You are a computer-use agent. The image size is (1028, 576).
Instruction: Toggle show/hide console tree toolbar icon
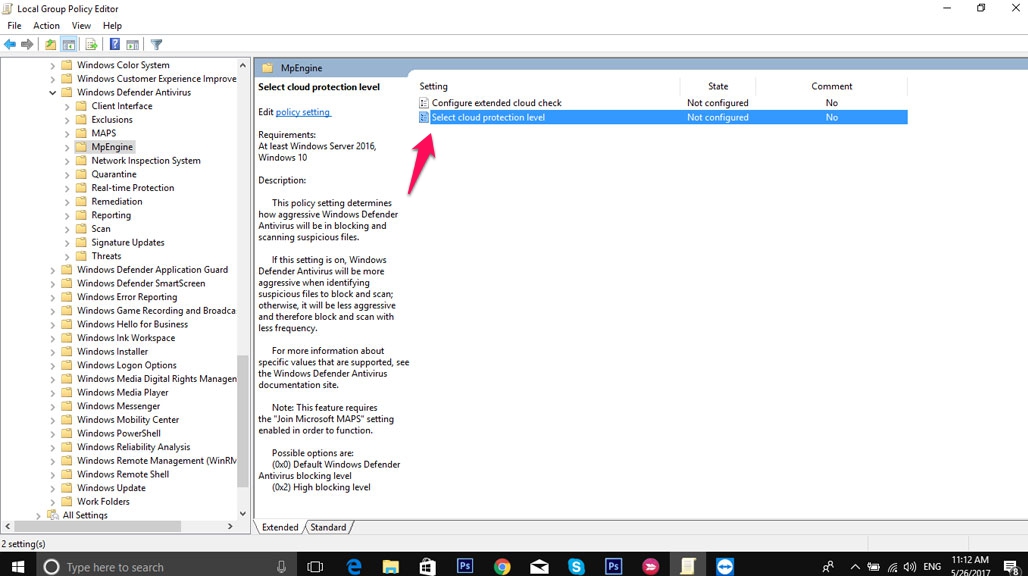coord(69,45)
